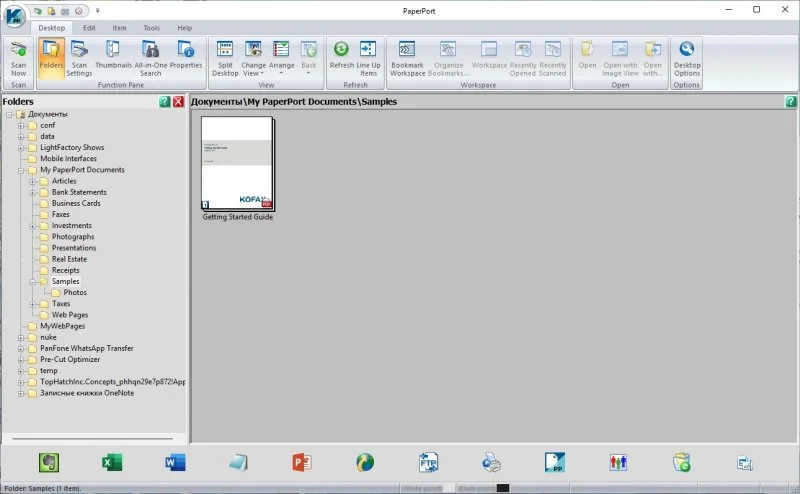Click the Folders pane horizontal scrollbar

(x=93, y=438)
